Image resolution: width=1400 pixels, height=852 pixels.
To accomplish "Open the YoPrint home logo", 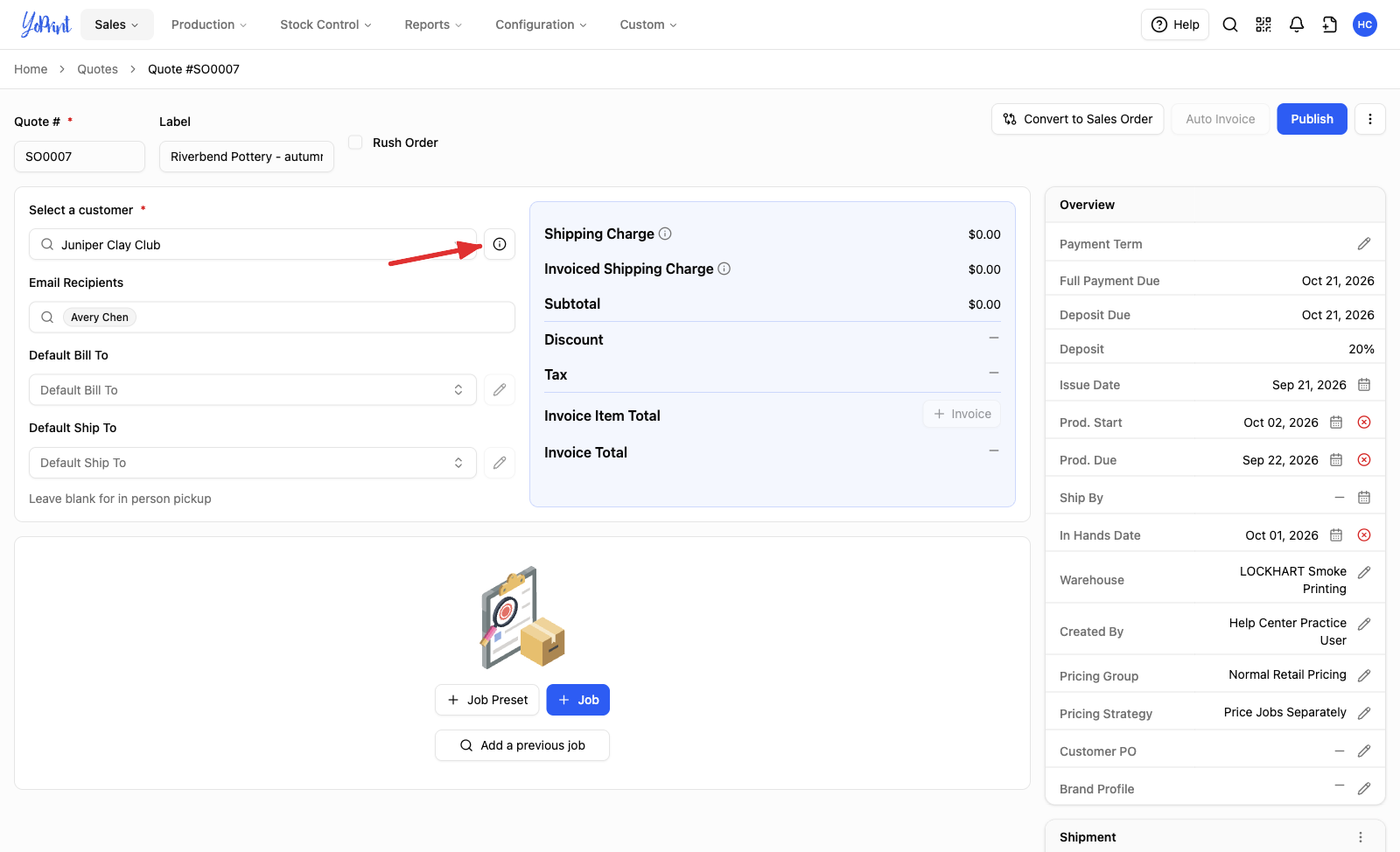I will (45, 24).
